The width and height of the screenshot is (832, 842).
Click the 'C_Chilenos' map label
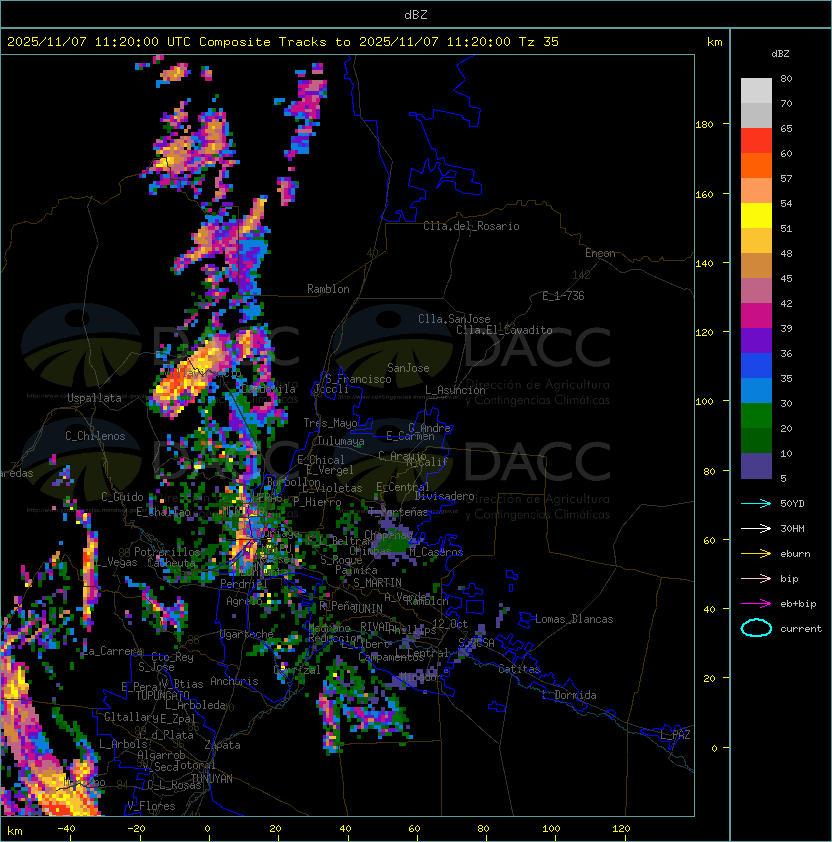95,436
